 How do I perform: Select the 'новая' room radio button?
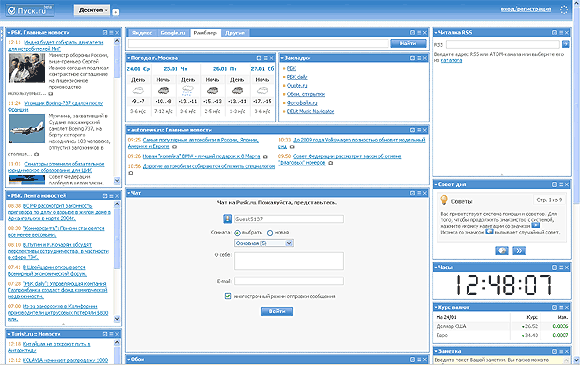[x=270, y=233]
